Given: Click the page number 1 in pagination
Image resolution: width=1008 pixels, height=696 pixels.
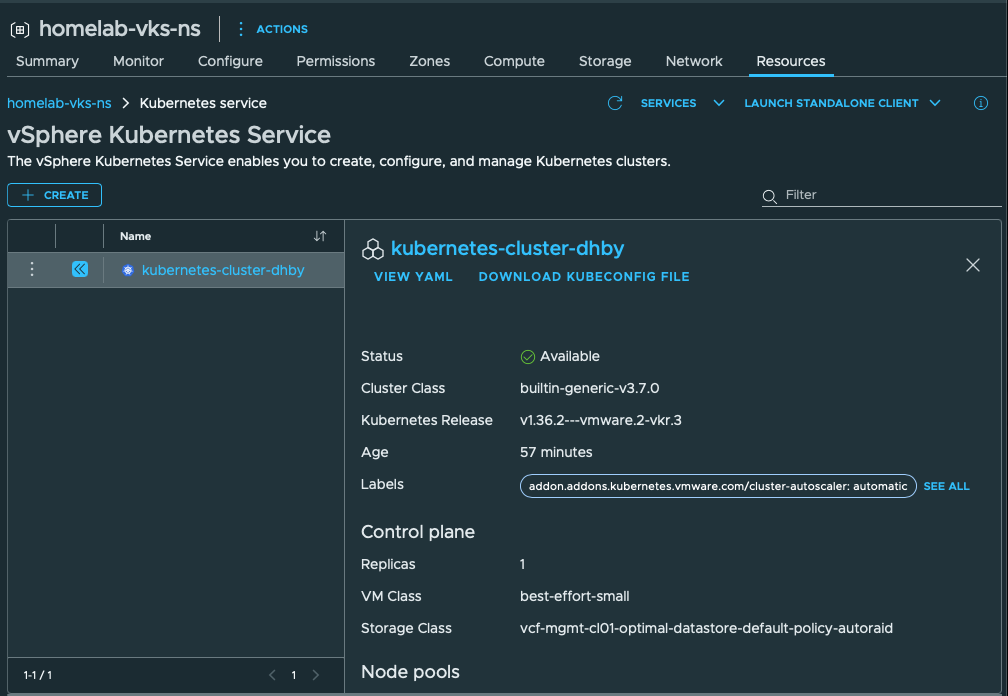Looking at the screenshot, I should click(294, 675).
